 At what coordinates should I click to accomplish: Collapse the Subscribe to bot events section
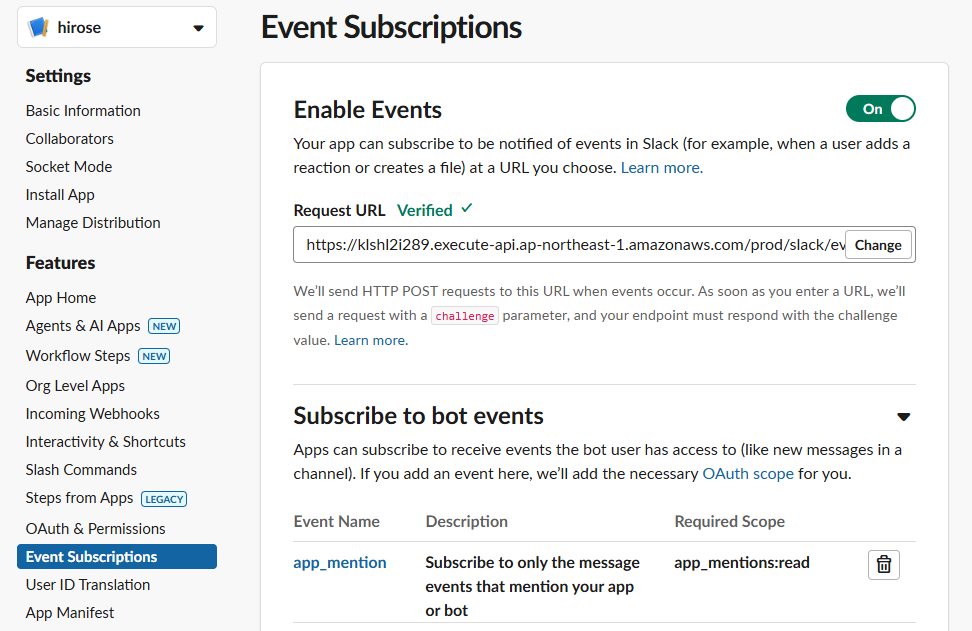(903, 417)
